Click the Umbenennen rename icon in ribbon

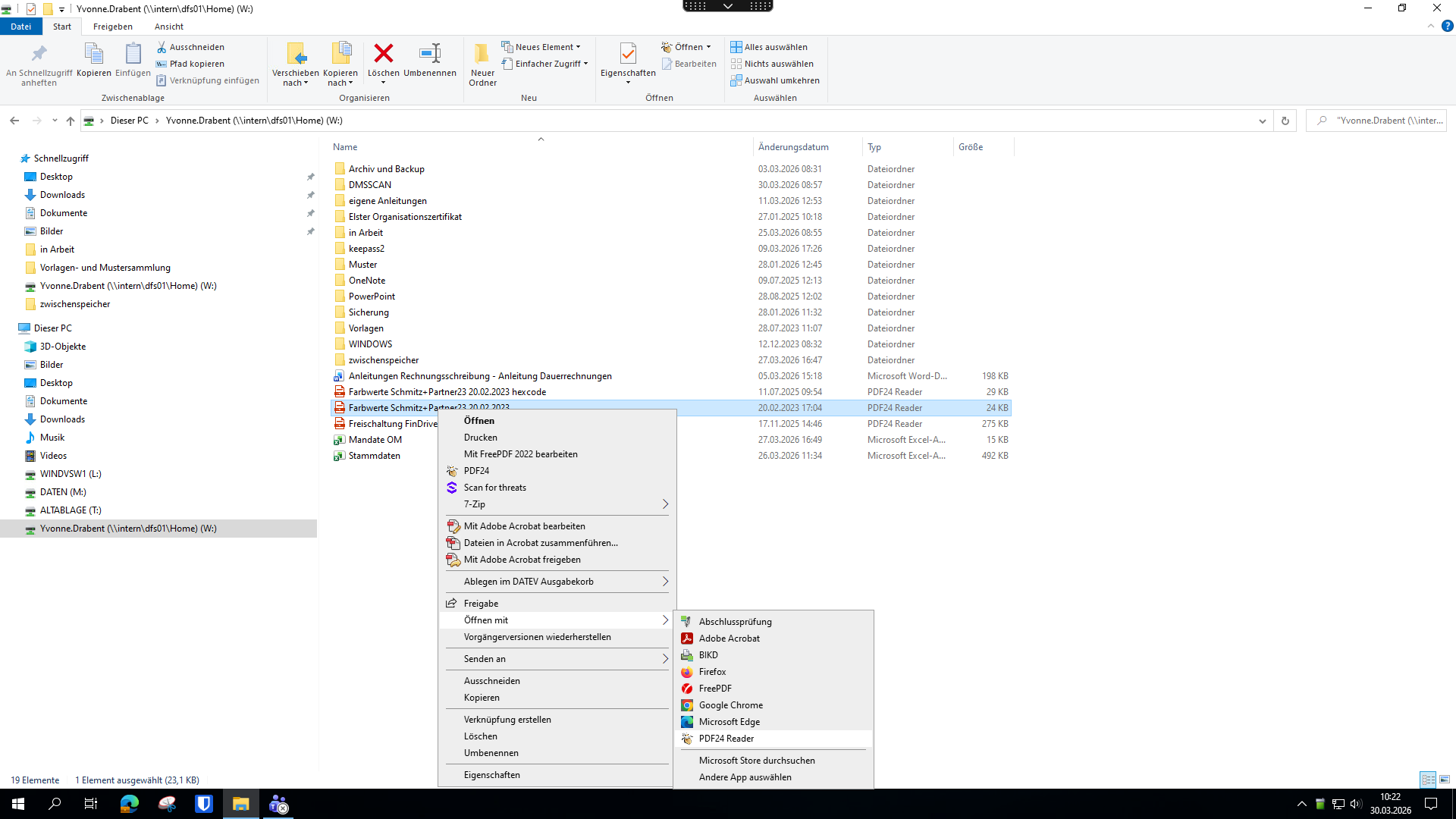430,54
